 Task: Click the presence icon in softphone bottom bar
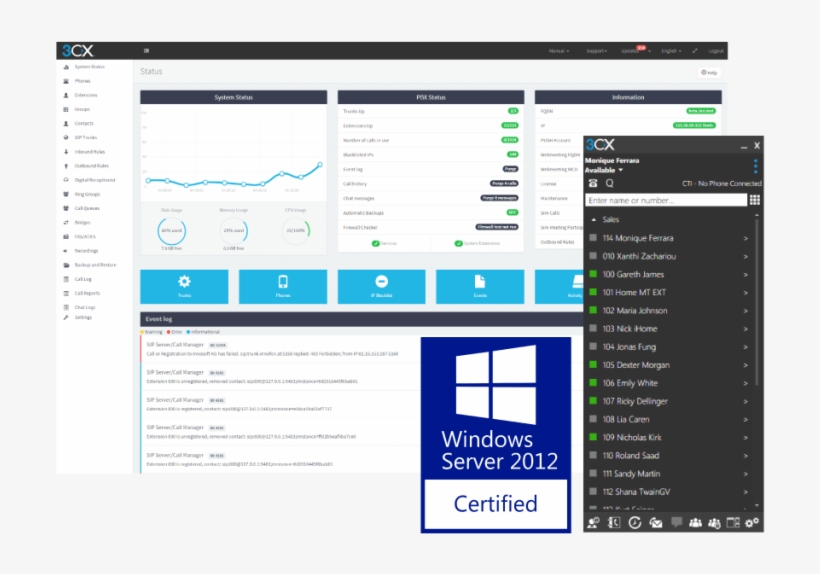pos(593,523)
